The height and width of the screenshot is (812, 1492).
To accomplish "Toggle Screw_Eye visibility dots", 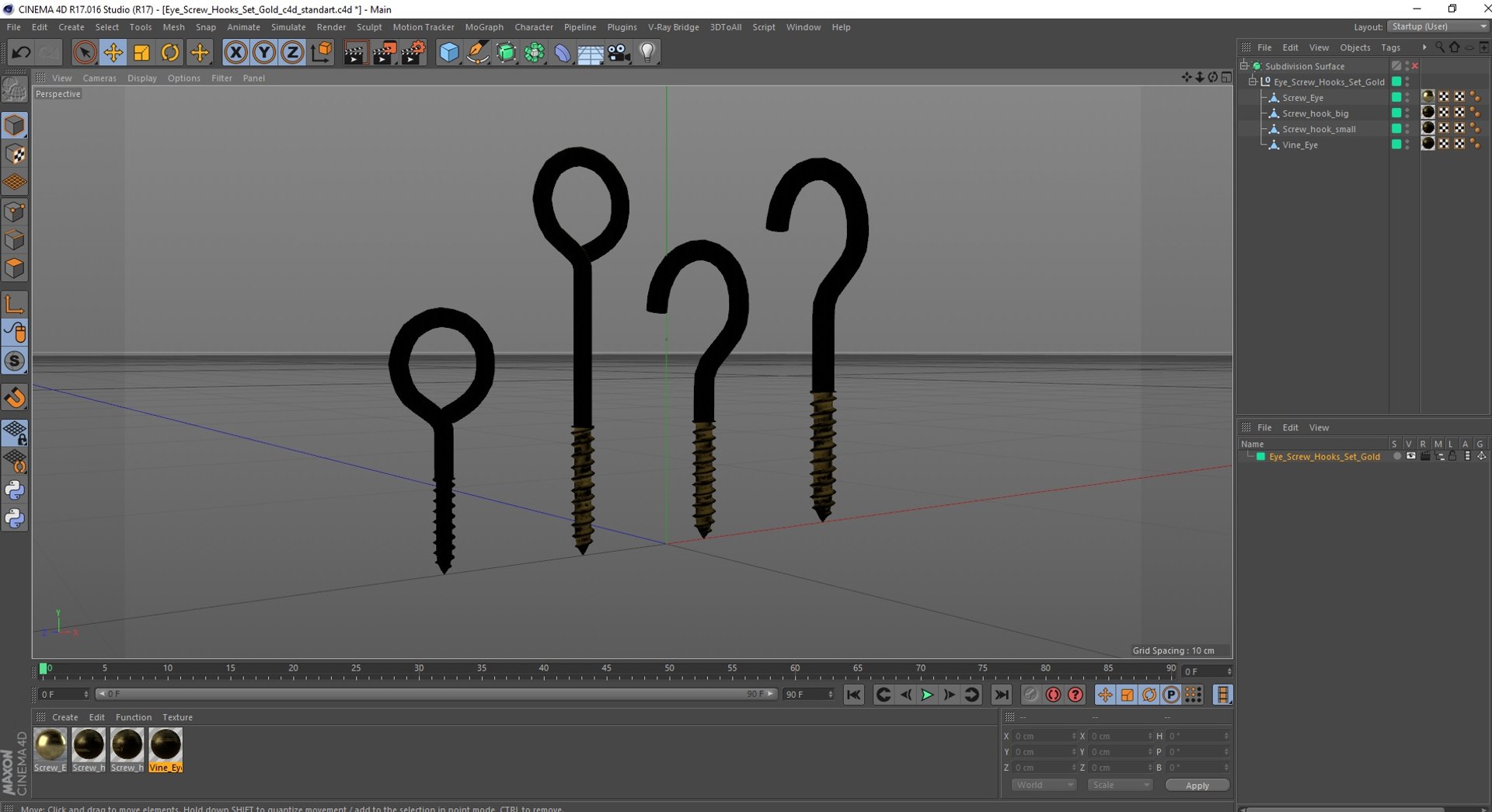I will click(1407, 97).
